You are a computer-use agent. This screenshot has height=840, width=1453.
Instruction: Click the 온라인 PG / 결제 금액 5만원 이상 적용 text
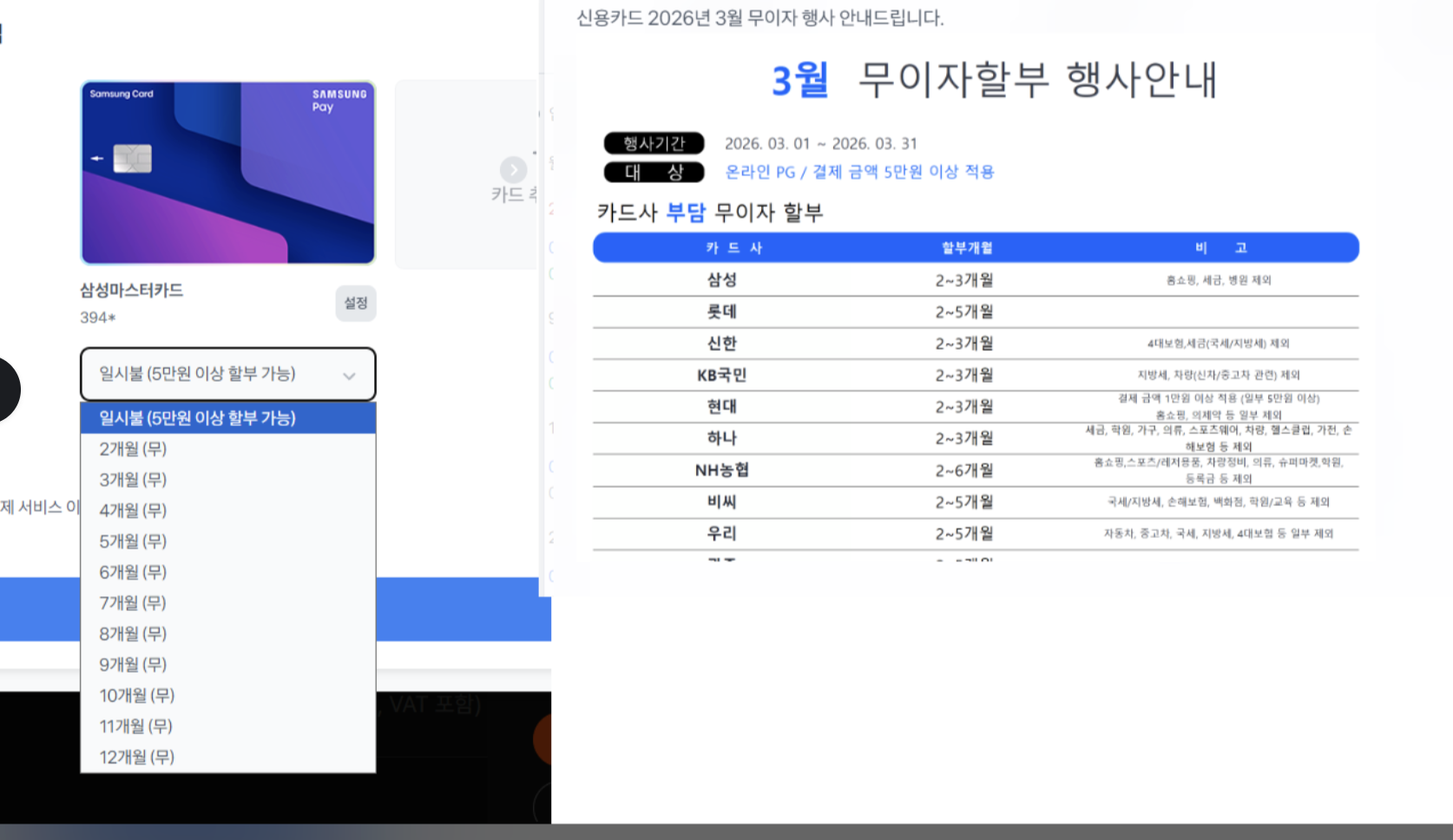point(860,172)
